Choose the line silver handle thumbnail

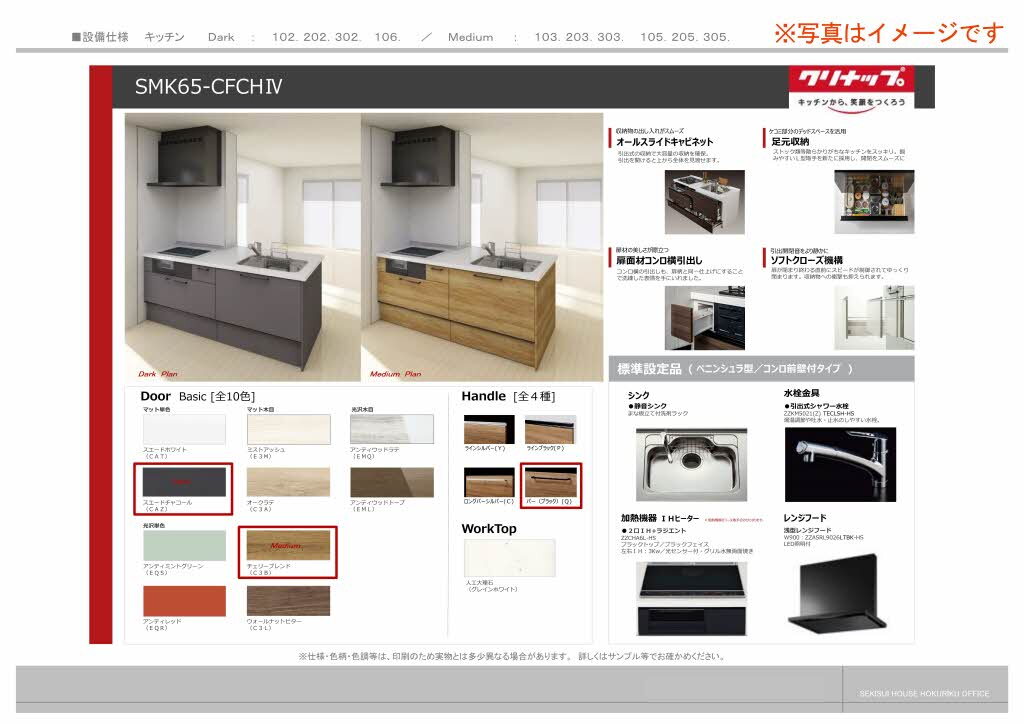[489, 430]
